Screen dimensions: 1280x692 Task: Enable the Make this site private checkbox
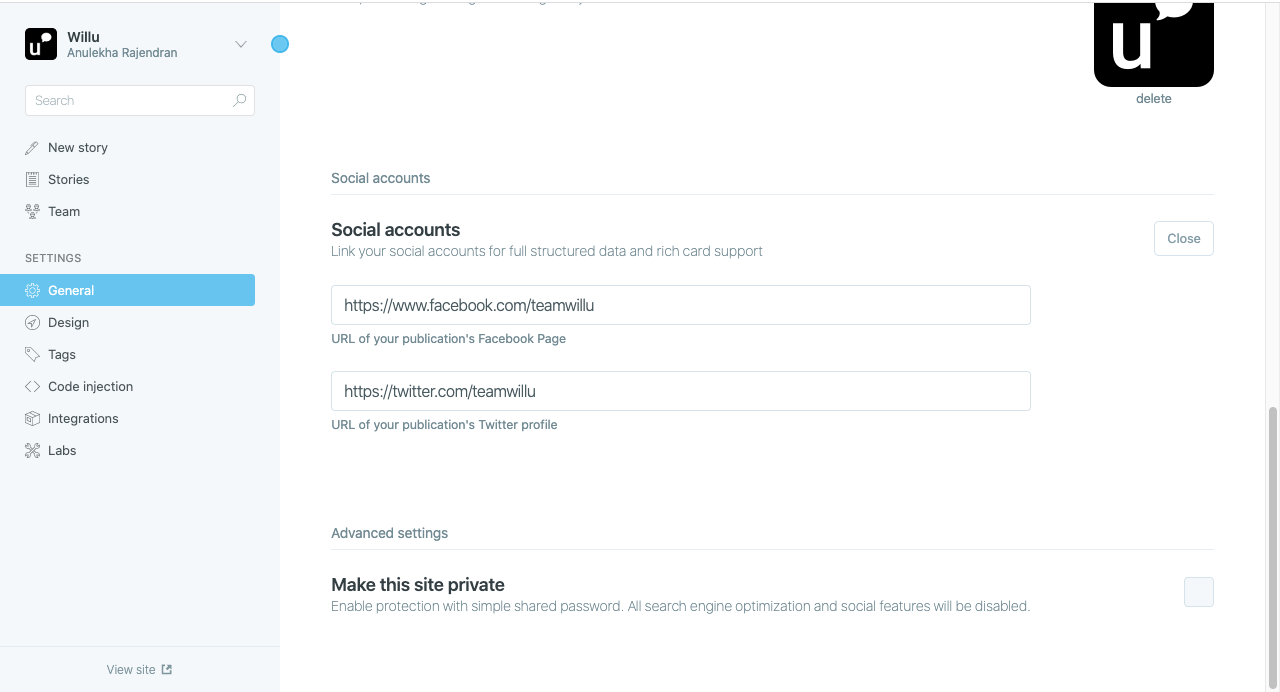tap(1199, 592)
